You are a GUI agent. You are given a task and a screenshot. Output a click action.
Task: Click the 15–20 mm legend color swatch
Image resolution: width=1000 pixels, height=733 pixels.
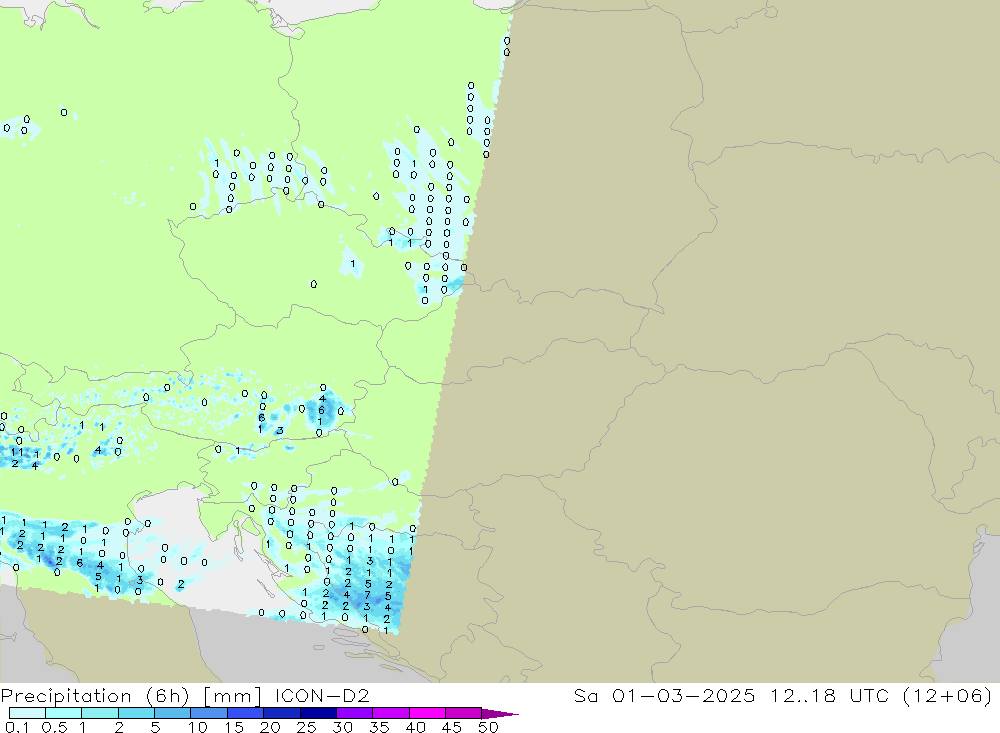[246, 713]
